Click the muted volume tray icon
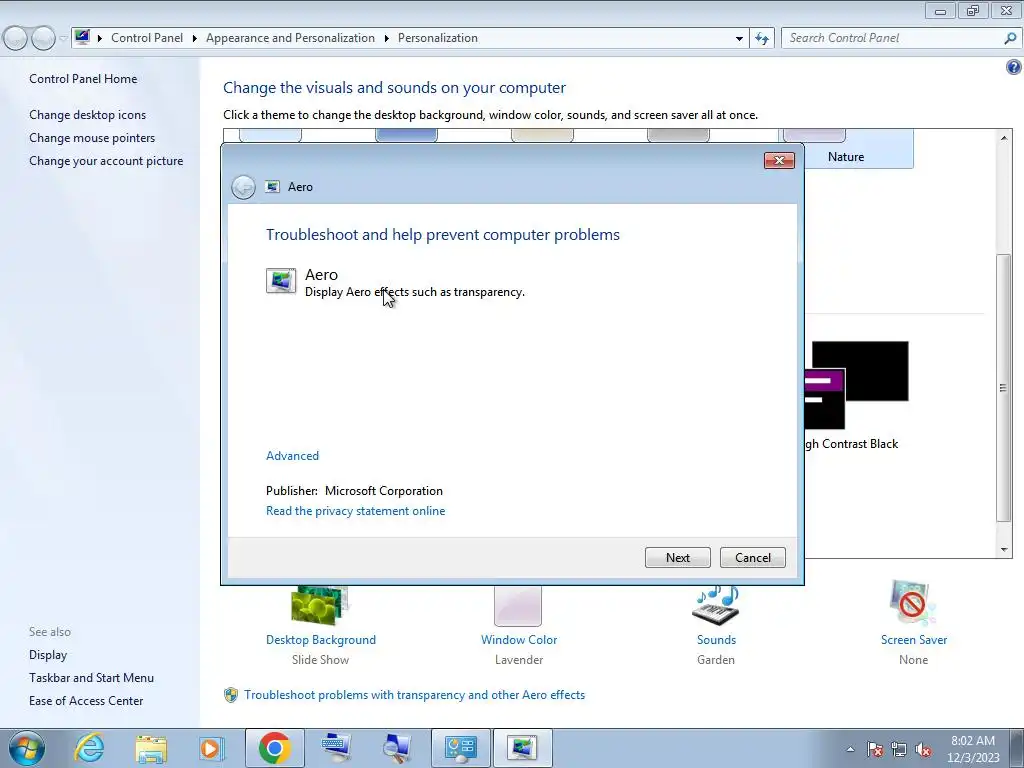Viewport: 1024px width, 768px height. (923, 750)
